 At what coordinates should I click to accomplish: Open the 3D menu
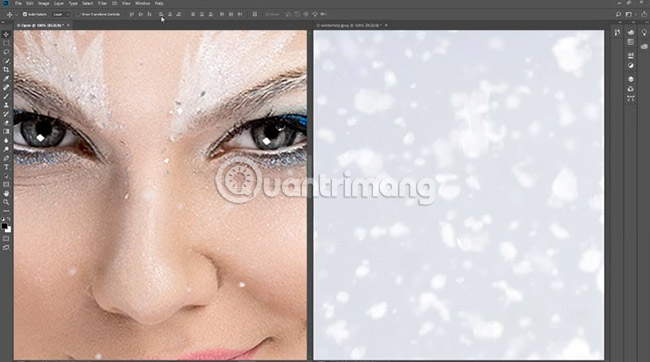coord(114,3)
